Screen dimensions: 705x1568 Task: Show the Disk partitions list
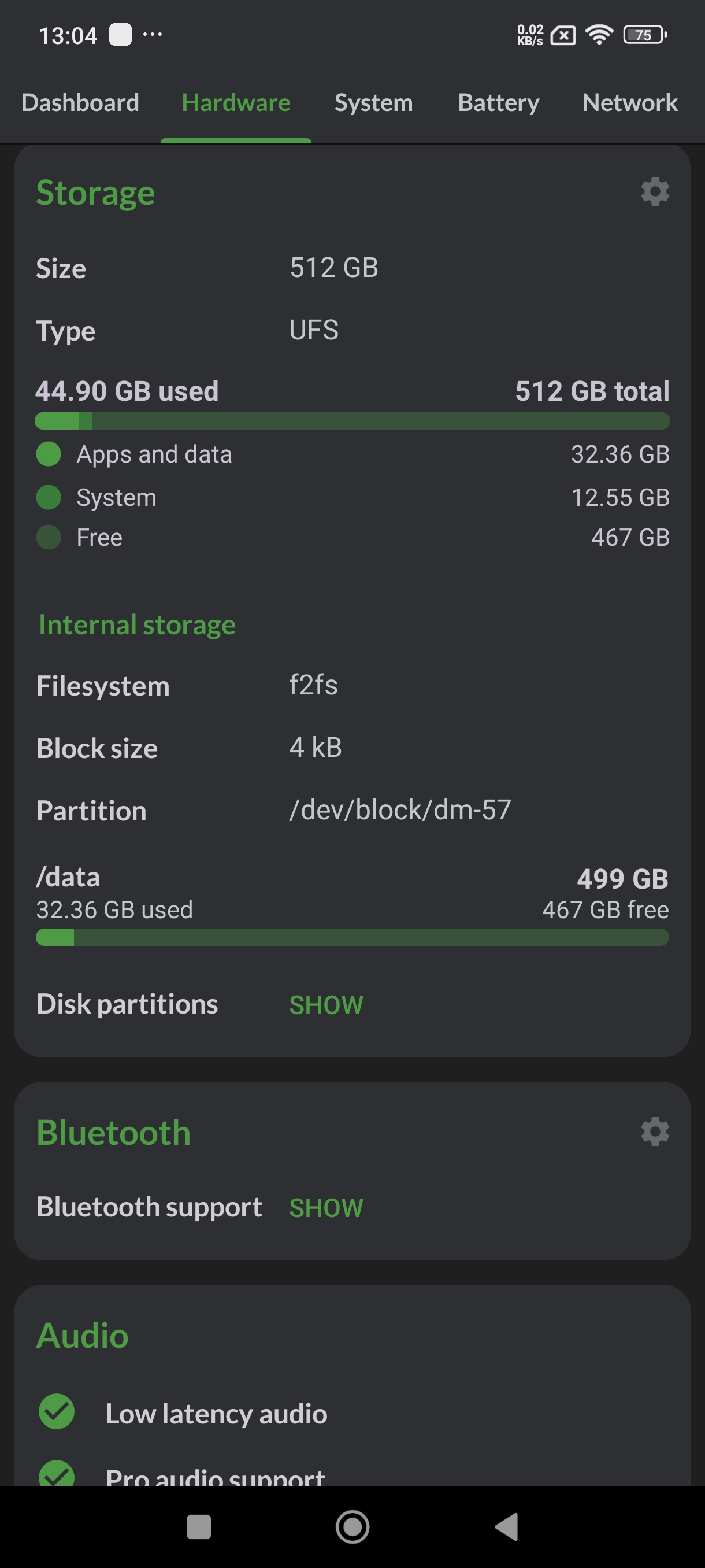click(x=326, y=1005)
